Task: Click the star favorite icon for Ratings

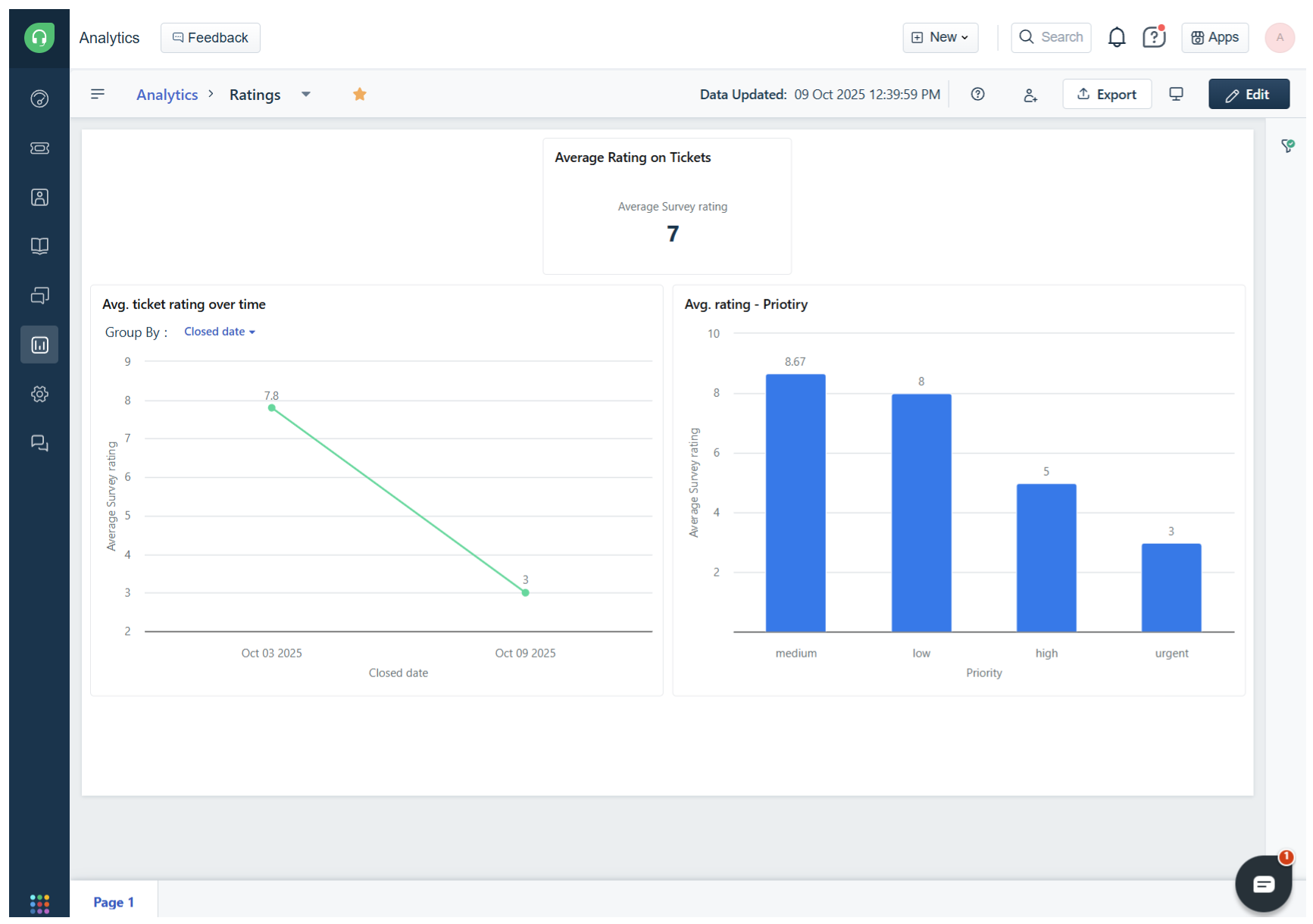Action: [x=360, y=94]
